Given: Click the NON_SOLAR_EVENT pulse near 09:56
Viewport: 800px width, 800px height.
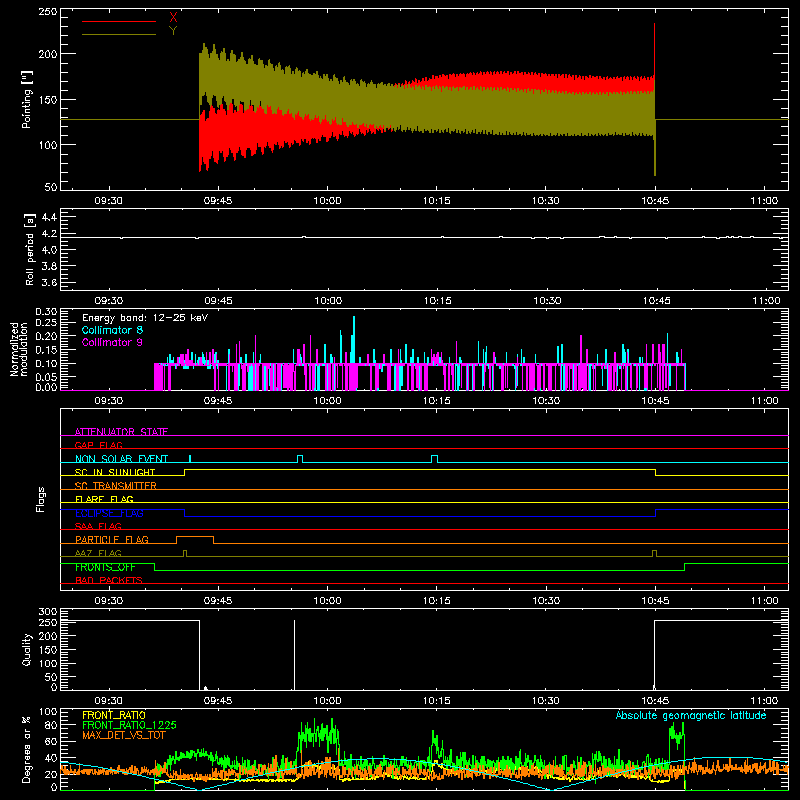Looking at the screenshot, I should click(x=300, y=459).
